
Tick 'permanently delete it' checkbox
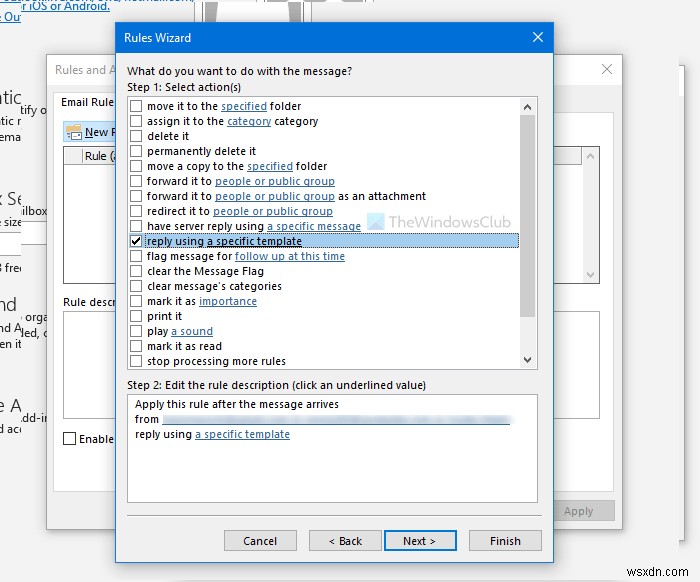point(136,151)
